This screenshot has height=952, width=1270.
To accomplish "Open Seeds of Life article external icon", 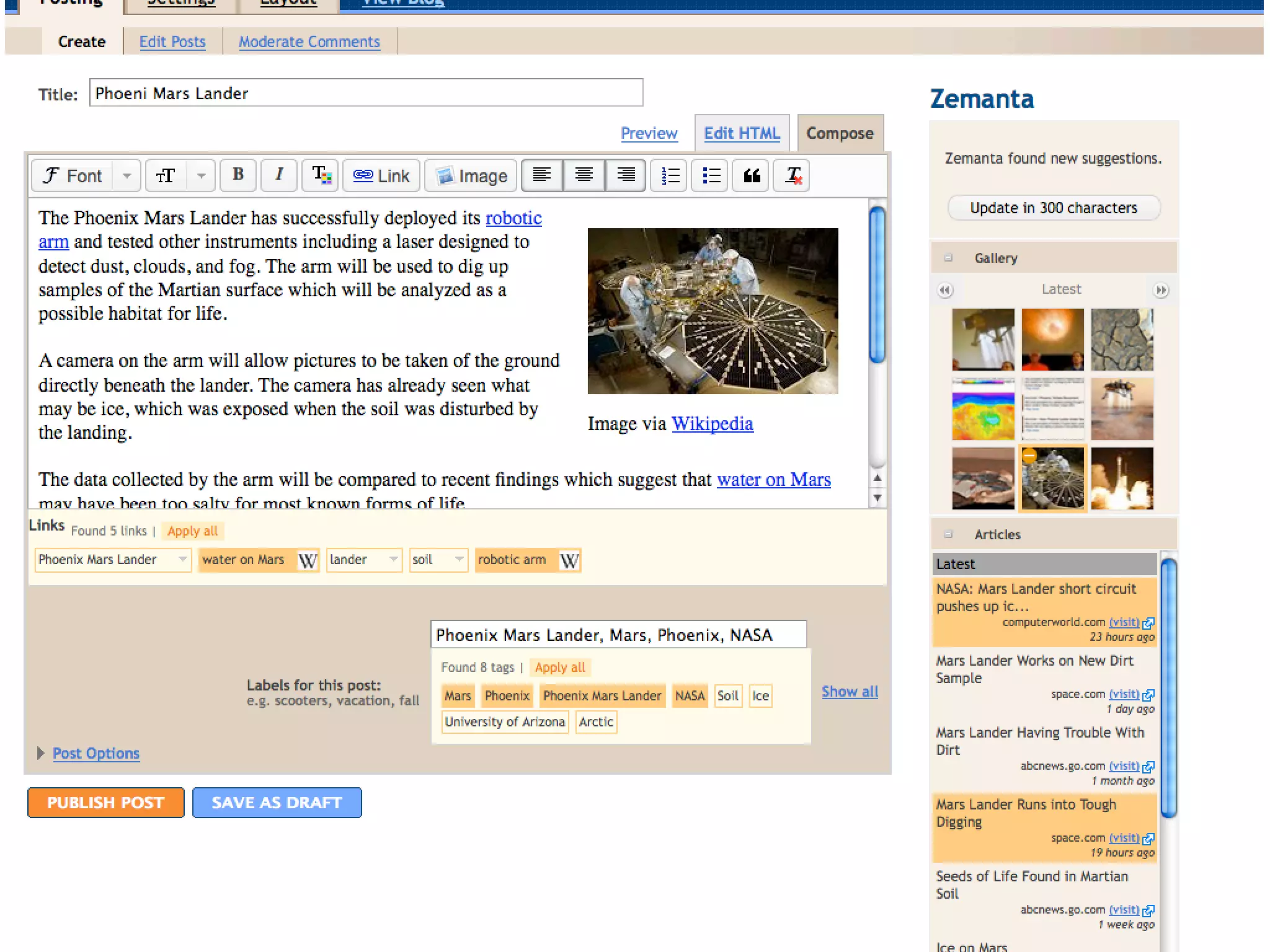I will pyautogui.click(x=1148, y=910).
